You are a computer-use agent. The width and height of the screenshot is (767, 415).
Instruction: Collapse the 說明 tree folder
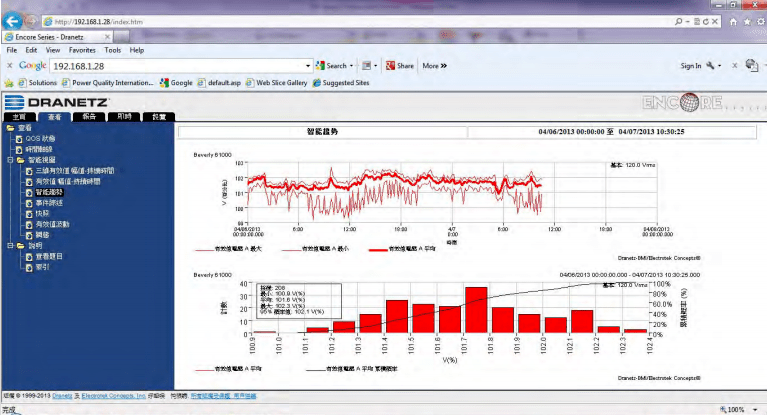[10, 245]
